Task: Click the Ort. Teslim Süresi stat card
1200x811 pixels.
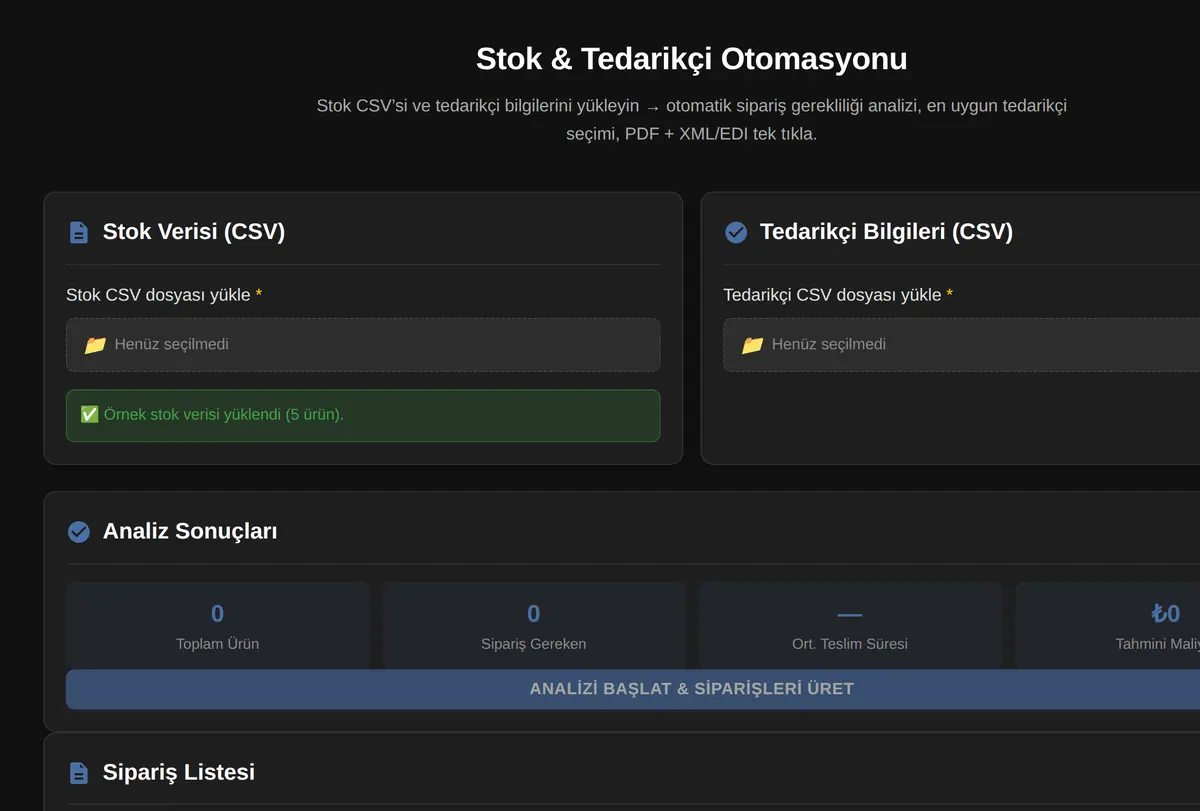Action: pyautogui.click(x=849, y=626)
